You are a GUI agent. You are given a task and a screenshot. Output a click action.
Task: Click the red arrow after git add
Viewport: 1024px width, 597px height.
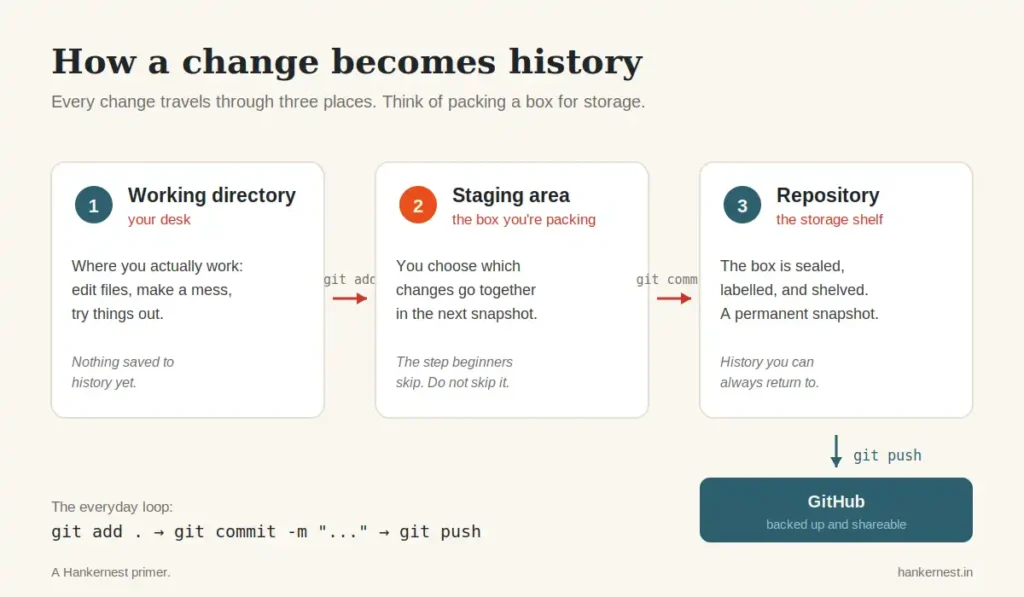point(350,298)
